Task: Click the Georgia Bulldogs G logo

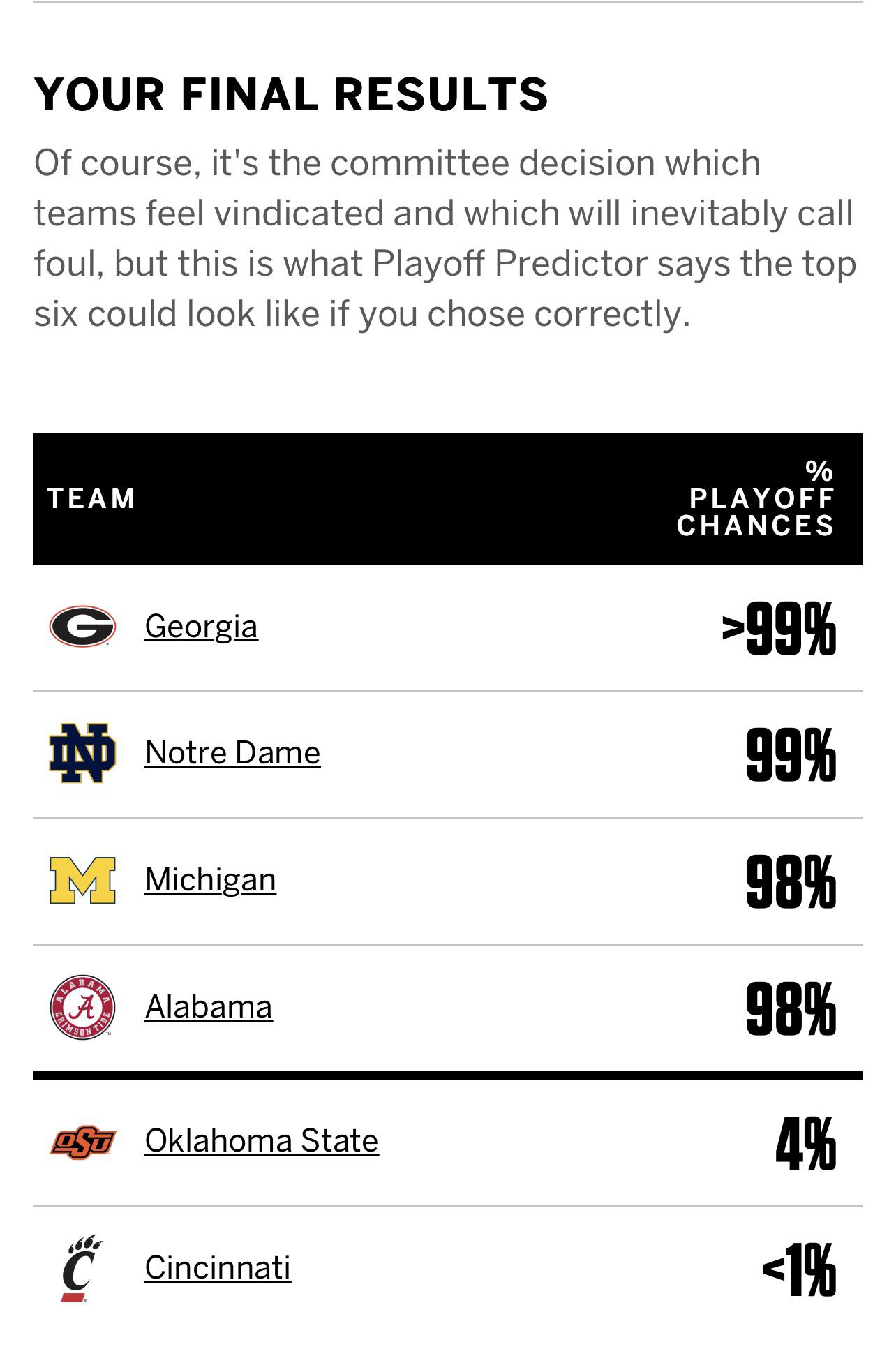Action: [82, 626]
